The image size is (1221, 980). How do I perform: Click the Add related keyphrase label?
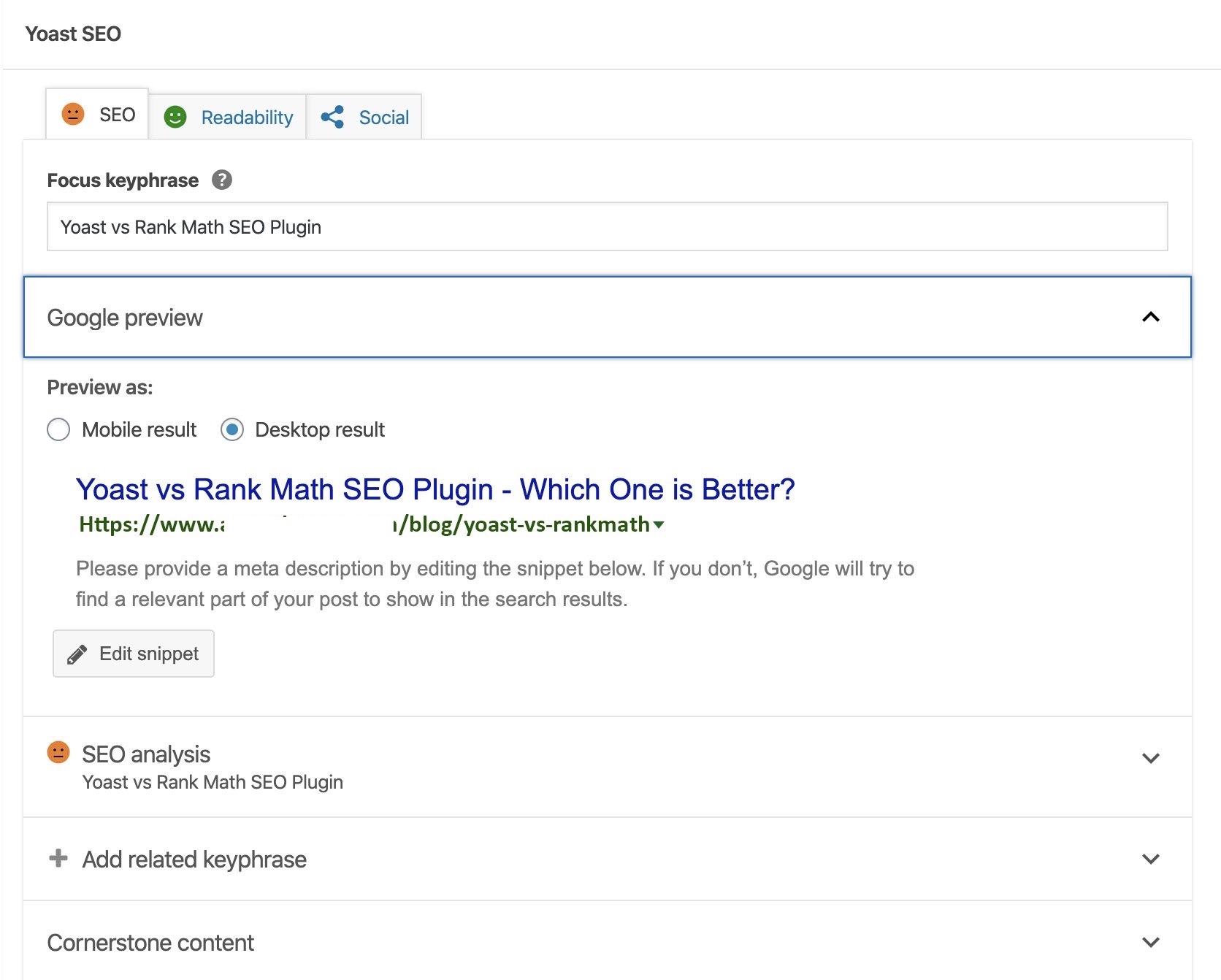[194, 860]
